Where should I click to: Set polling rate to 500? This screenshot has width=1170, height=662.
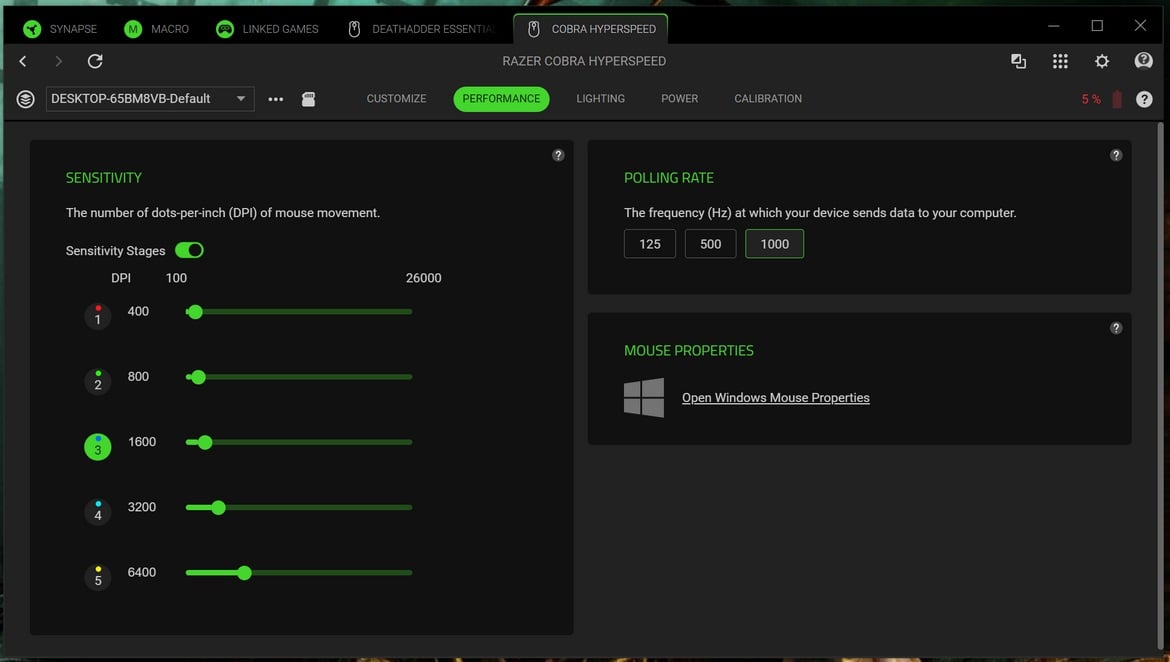710,244
